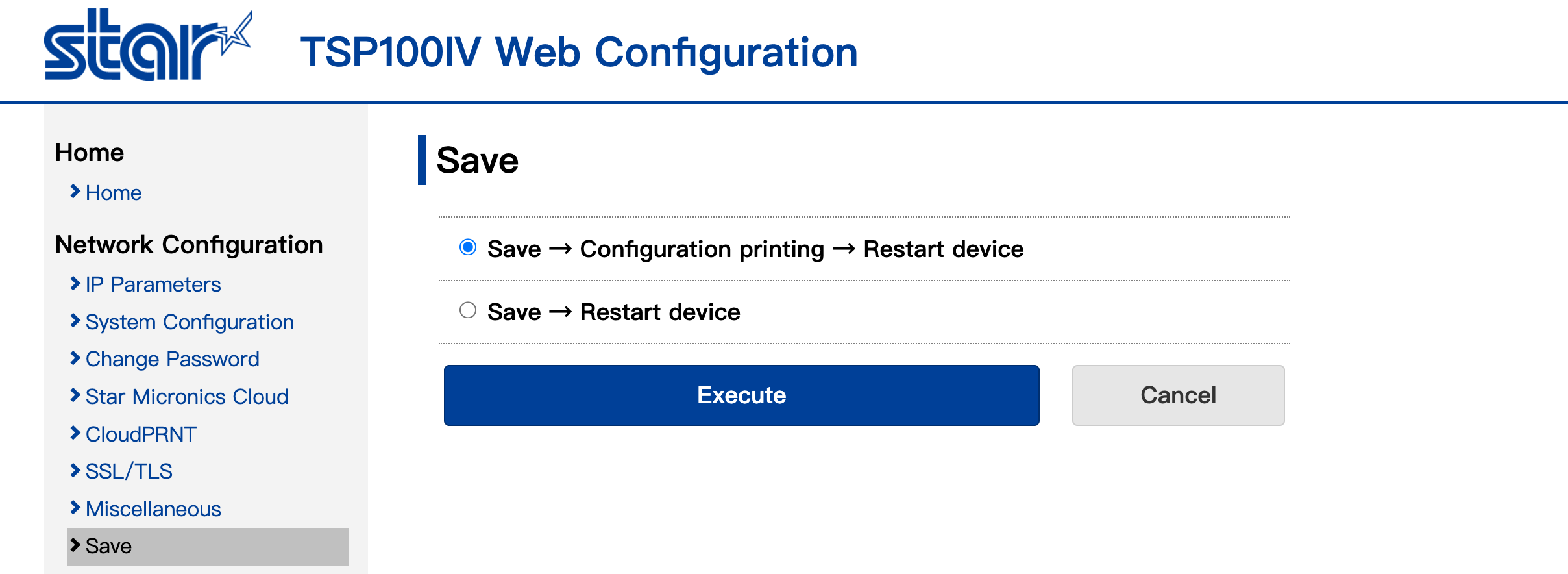Screen dimensions: 1568x574
Task: Click the chevron beside Star Micronics Cloud
Action: point(75,395)
